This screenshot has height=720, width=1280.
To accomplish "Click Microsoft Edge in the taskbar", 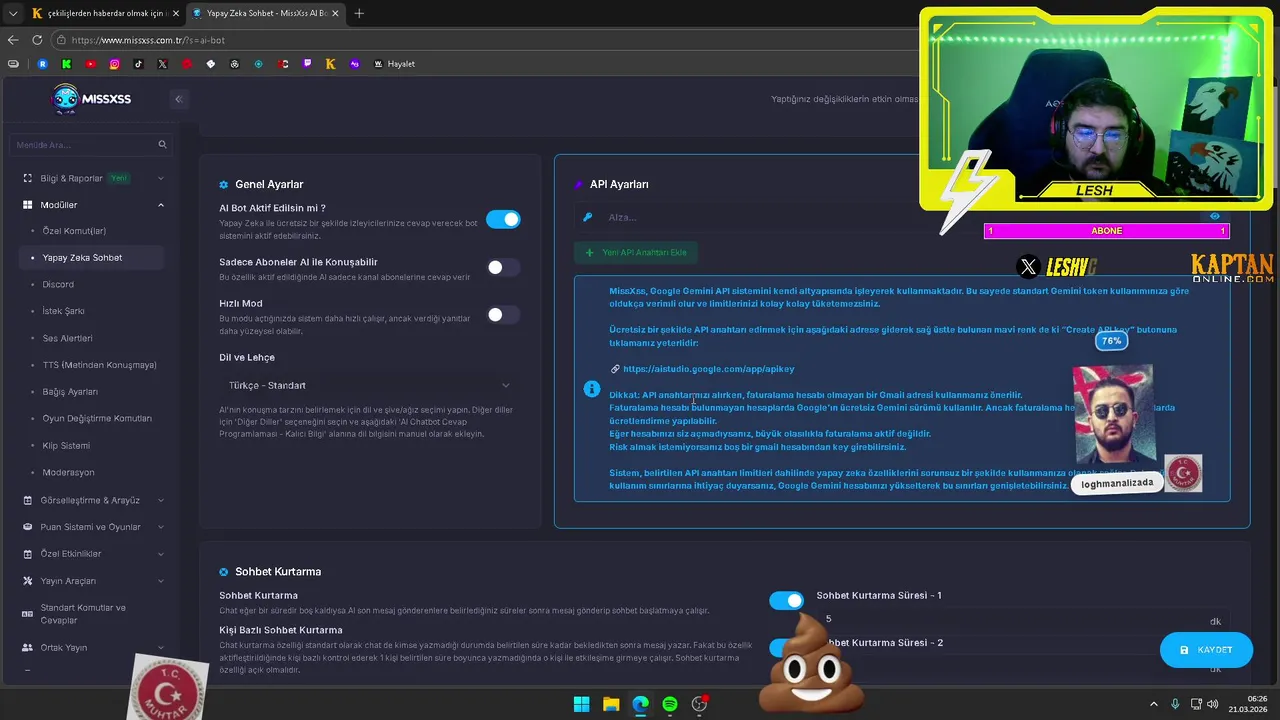I will coord(640,704).
